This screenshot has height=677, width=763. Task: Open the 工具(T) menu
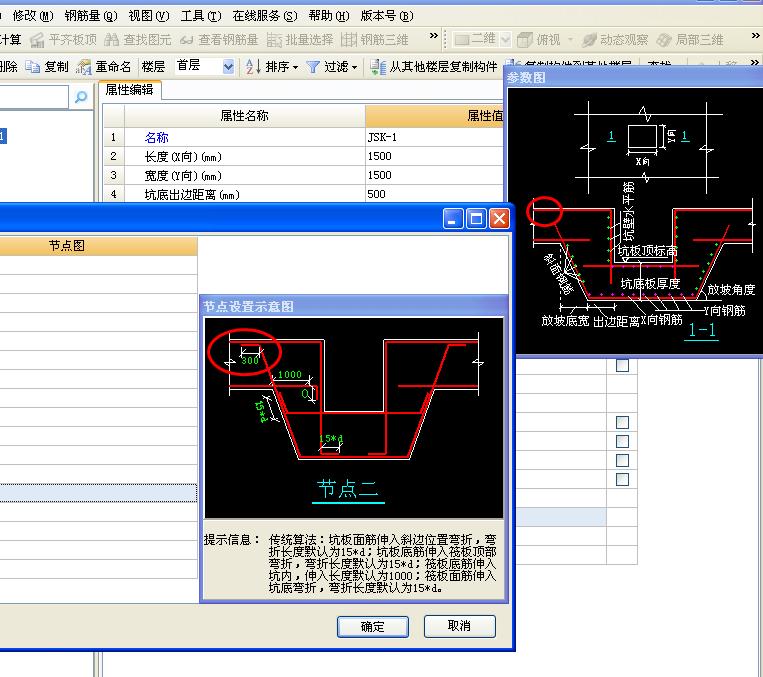(200, 16)
